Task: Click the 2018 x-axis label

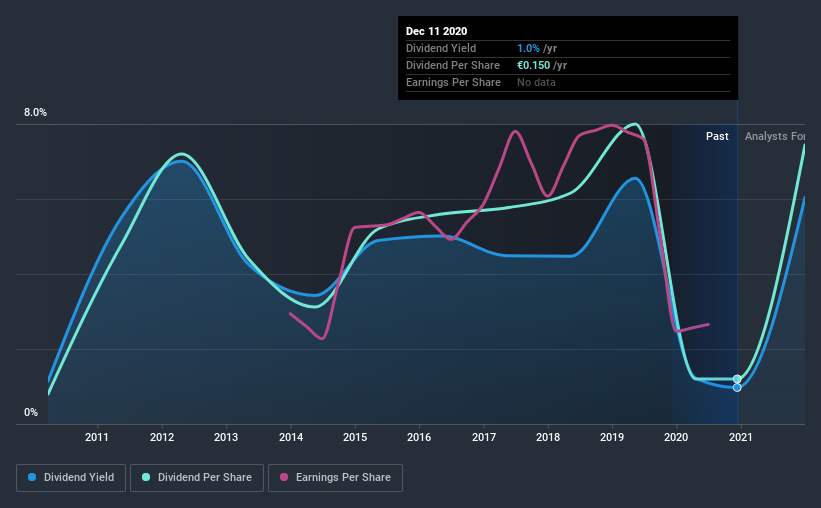Action: point(548,437)
